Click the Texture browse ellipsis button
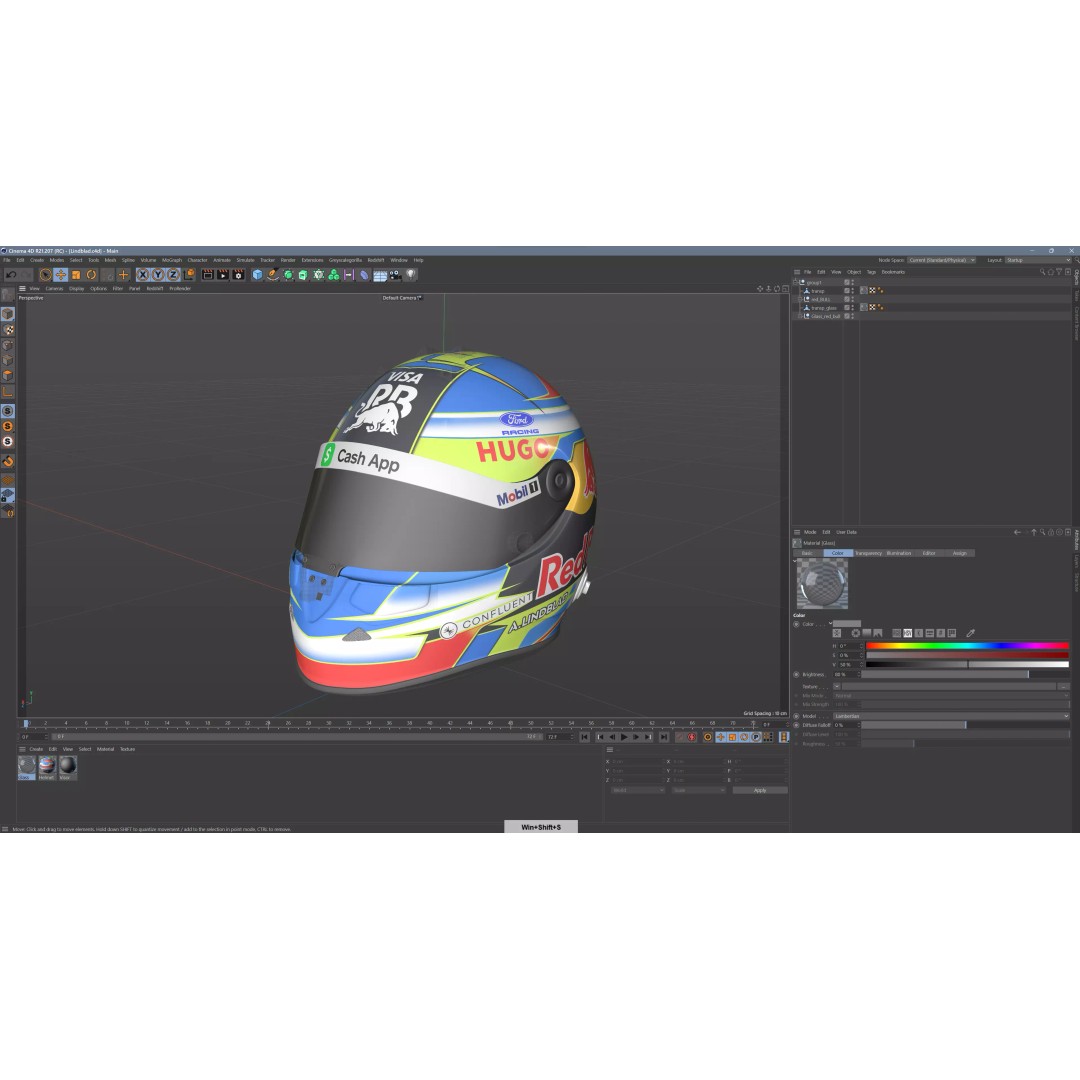 [x=1063, y=687]
